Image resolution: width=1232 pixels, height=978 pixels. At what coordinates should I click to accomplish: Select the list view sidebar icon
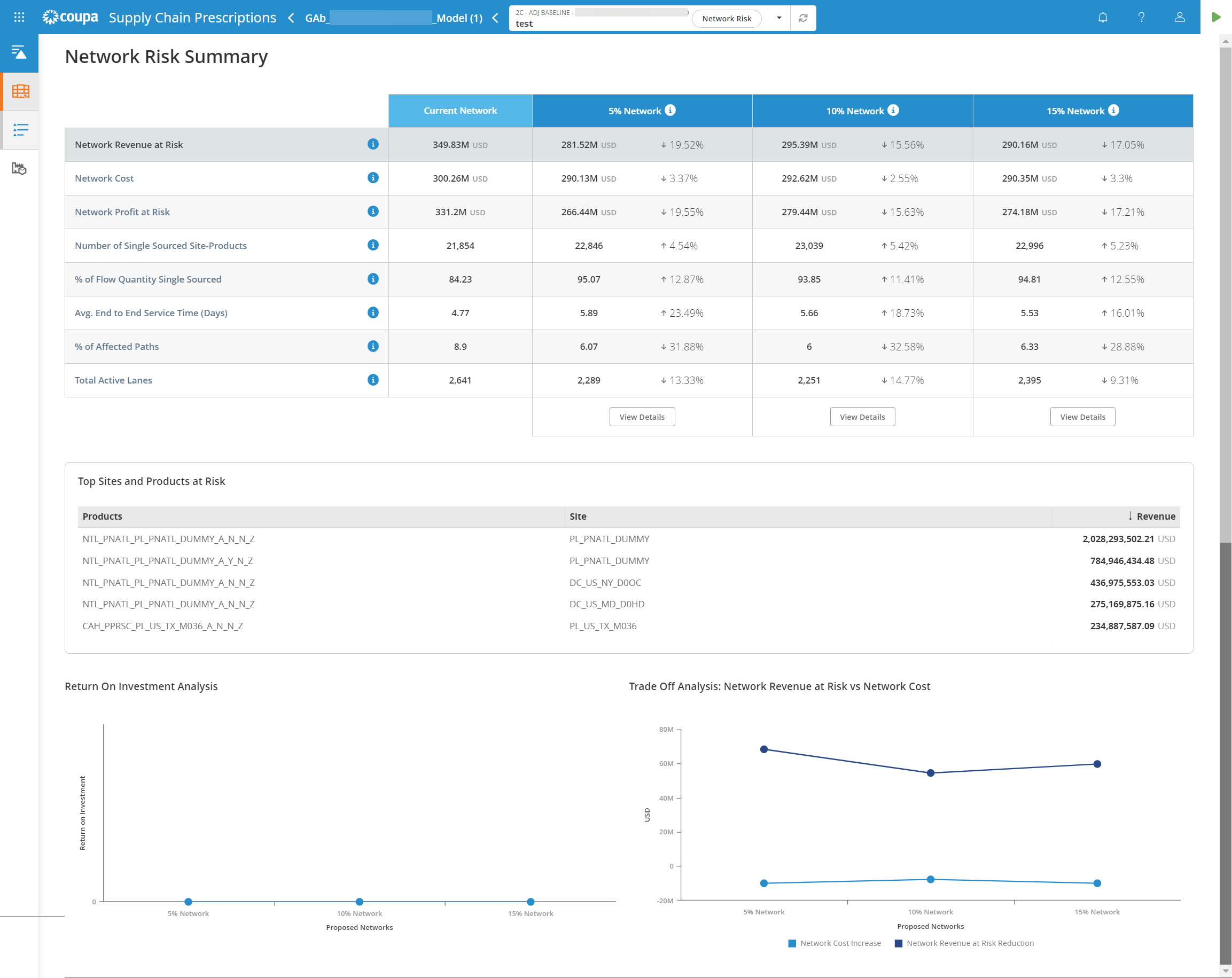pos(21,130)
